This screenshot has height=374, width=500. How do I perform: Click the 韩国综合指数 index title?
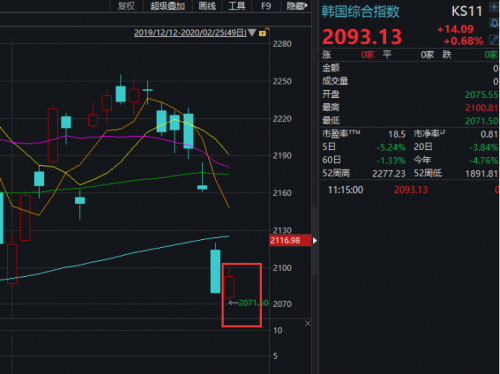tap(361, 12)
